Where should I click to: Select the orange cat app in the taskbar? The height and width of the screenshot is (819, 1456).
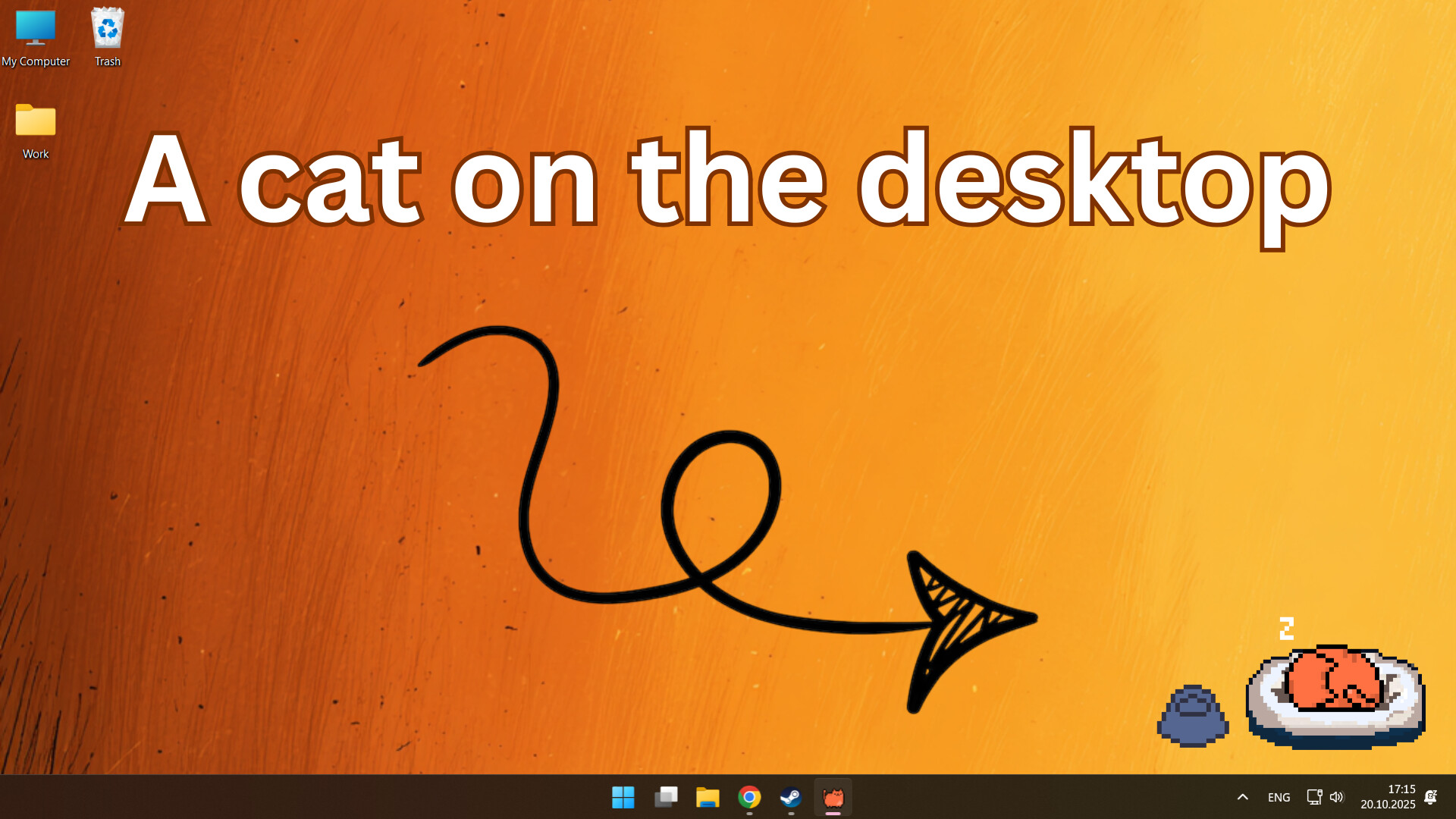tap(833, 797)
